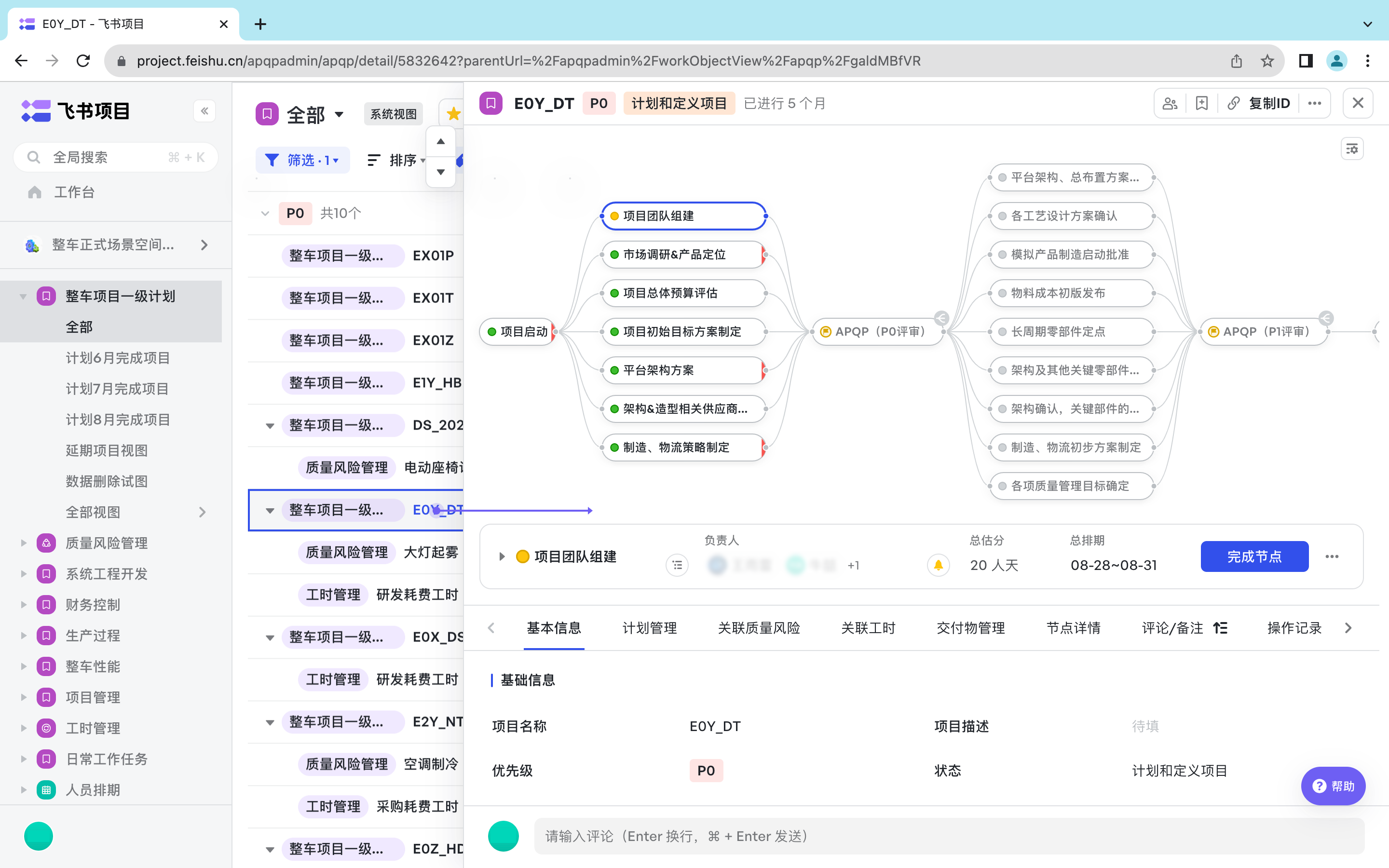Click the copy link icon near 复制ID
1389x868 pixels.
click(1233, 103)
